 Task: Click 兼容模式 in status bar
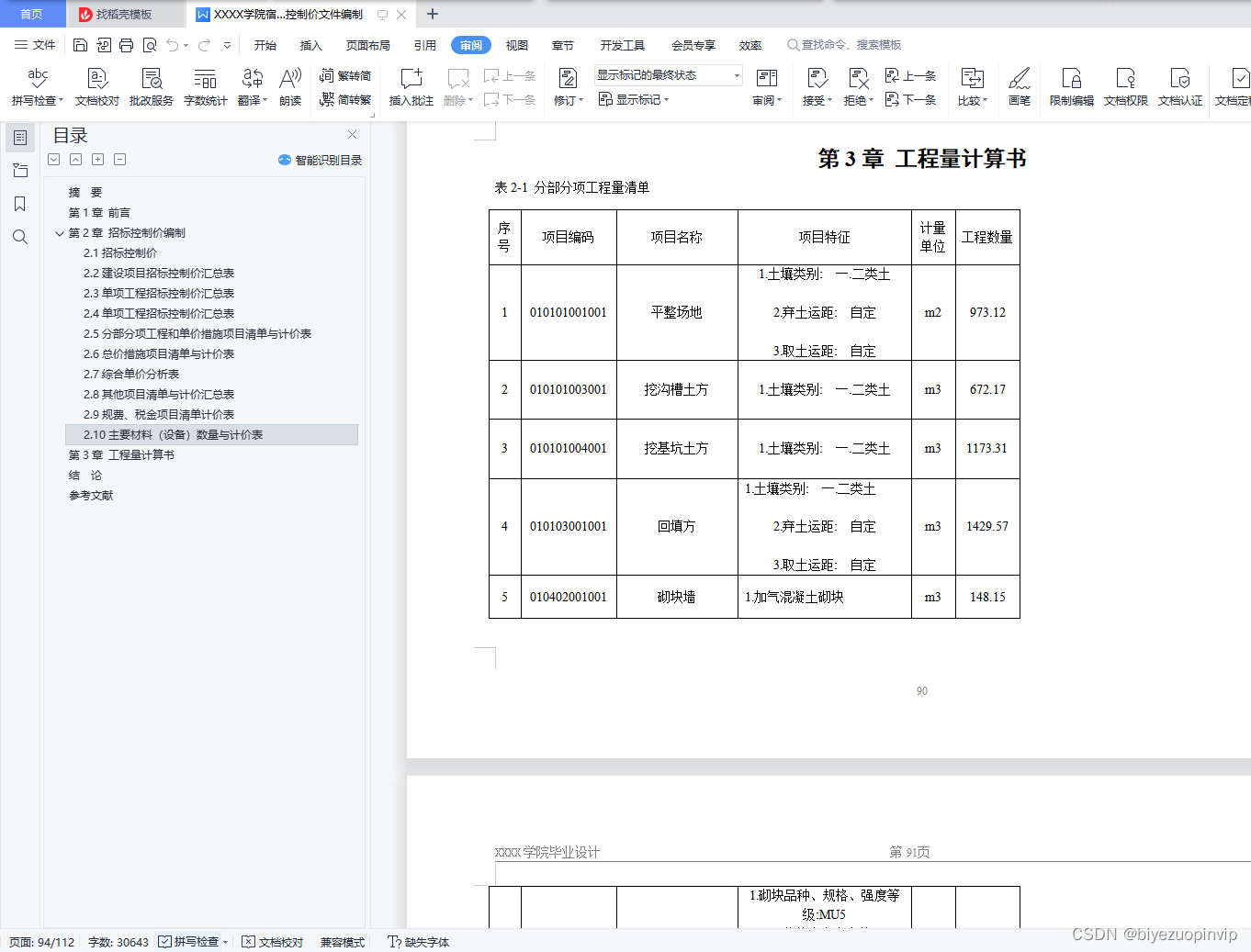pyautogui.click(x=343, y=942)
